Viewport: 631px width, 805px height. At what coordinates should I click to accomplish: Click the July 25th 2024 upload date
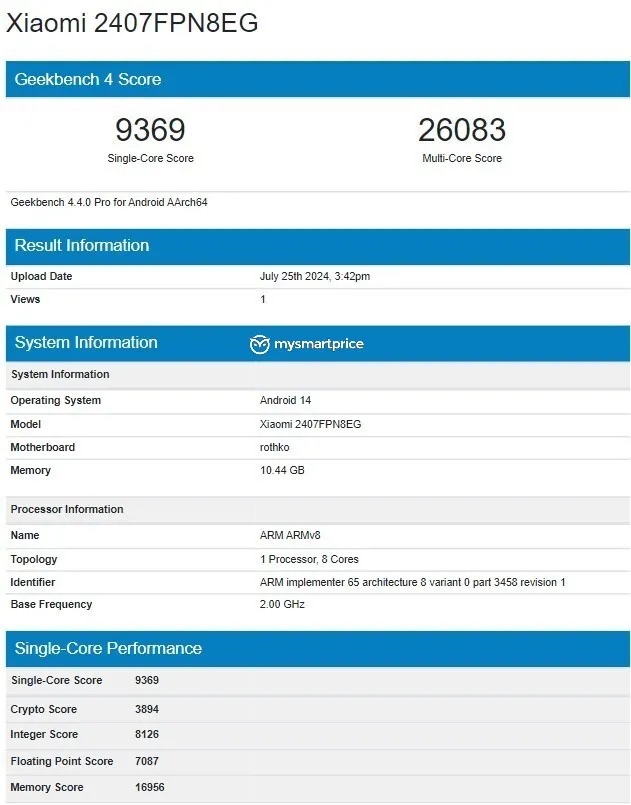click(320, 276)
